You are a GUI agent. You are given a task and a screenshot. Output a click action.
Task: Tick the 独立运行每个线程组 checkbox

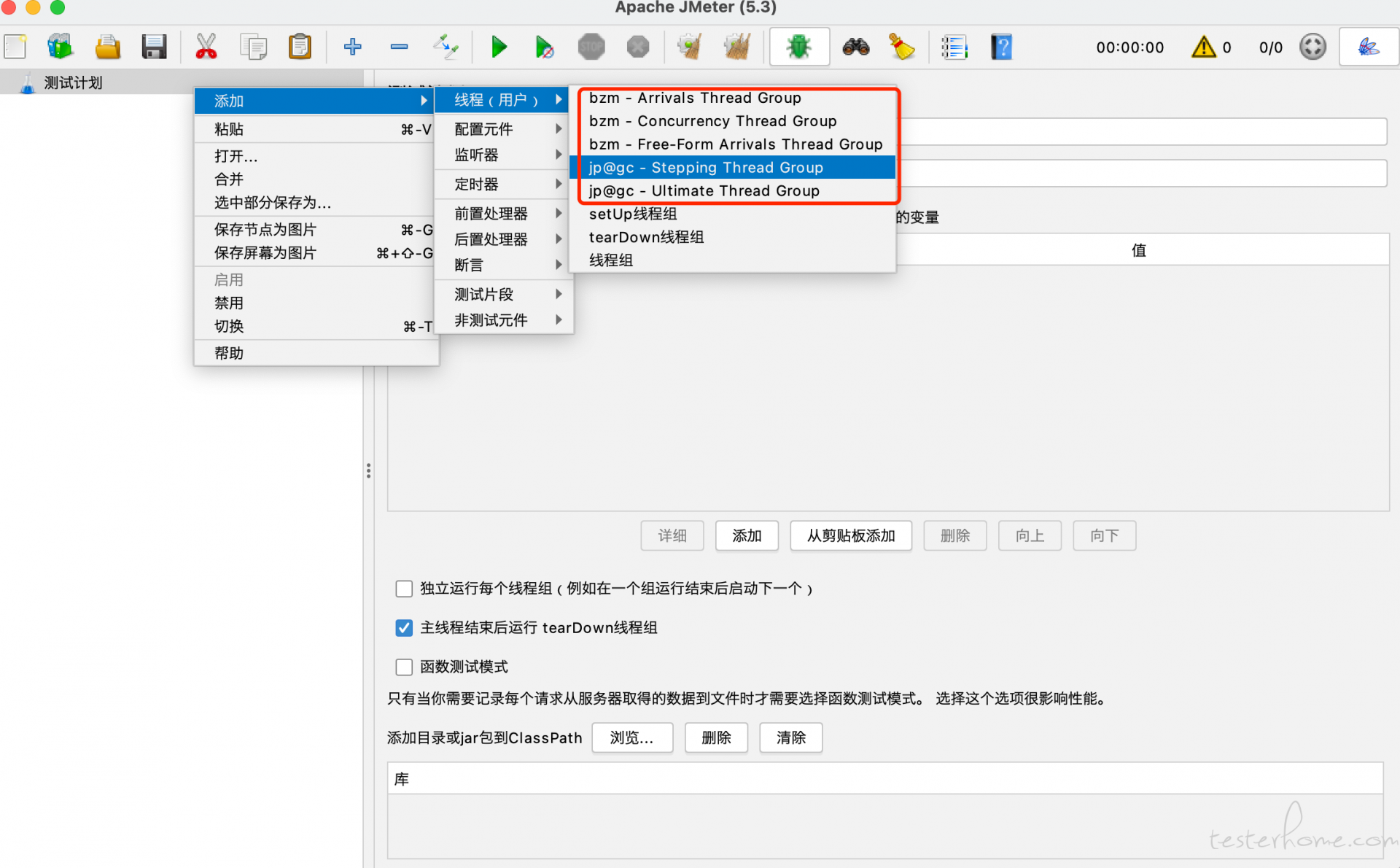tap(404, 589)
